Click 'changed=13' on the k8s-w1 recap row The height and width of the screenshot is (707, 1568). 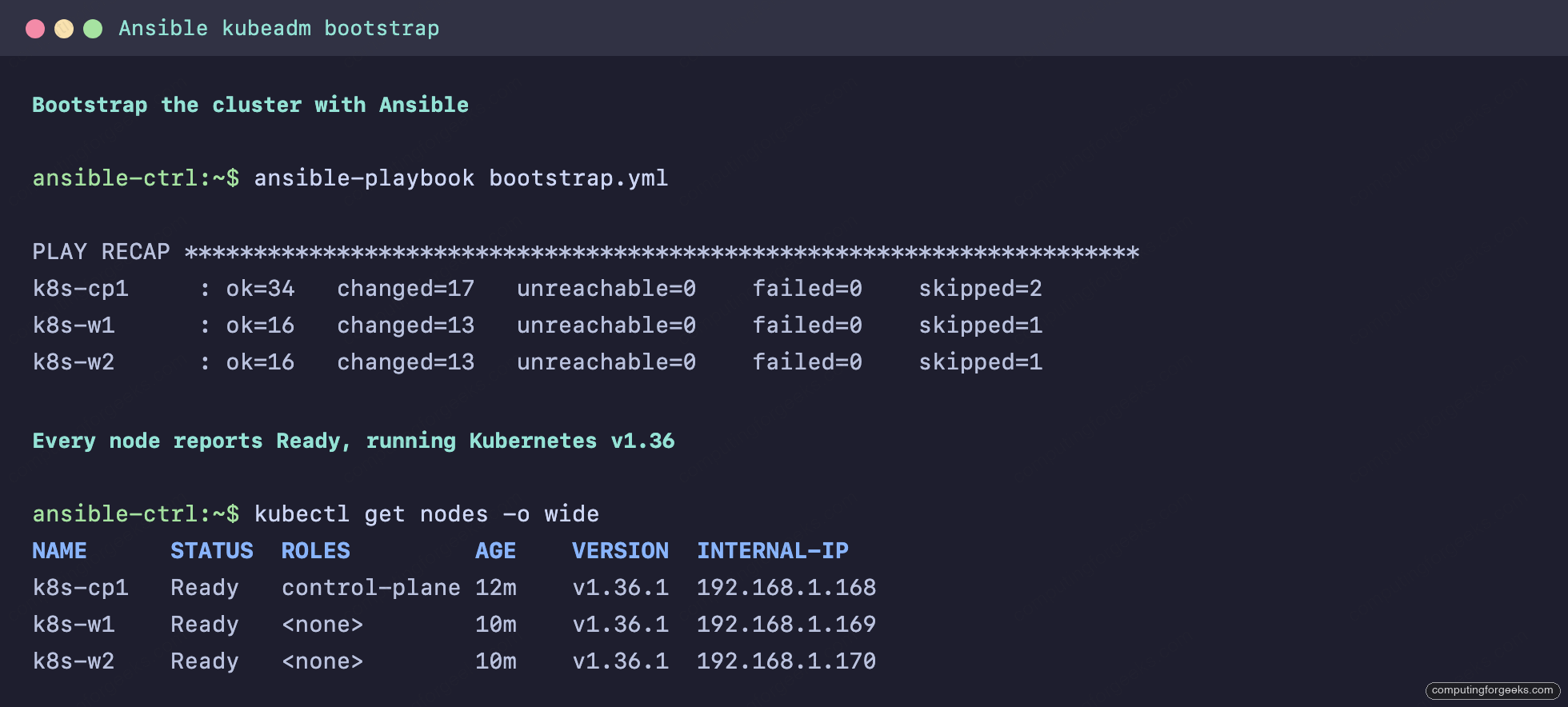[406, 325]
